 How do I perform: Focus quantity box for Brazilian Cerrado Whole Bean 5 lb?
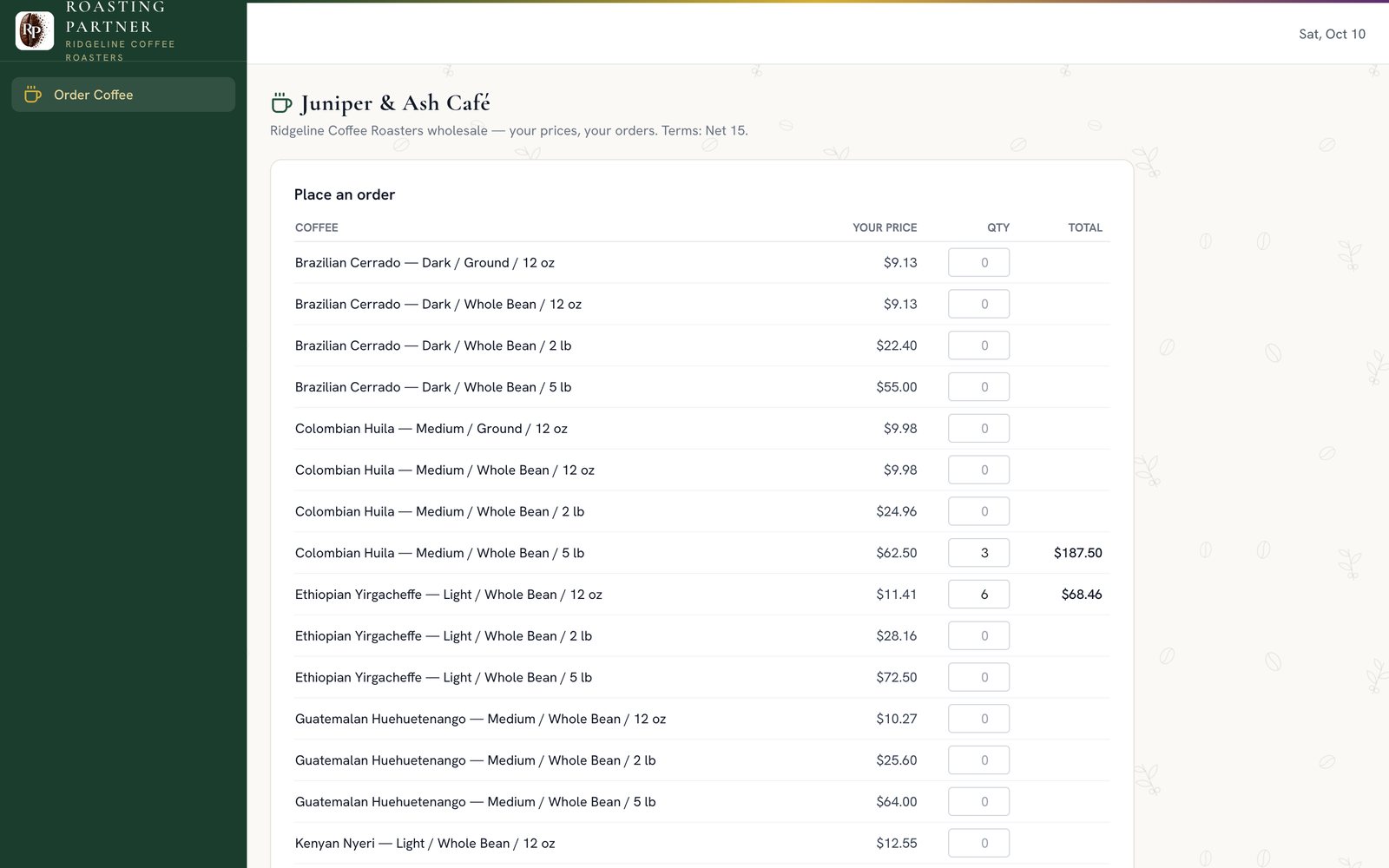pyautogui.click(x=978, y=387)
